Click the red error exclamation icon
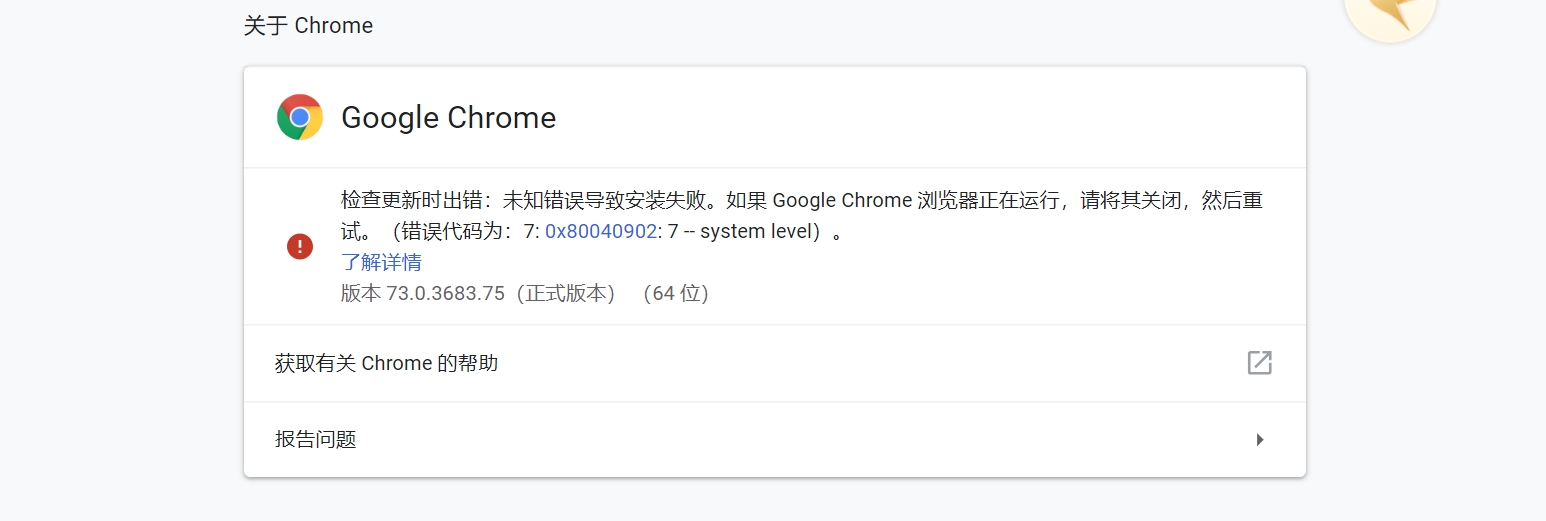Viewport: 1546px width, 521px height. point(300,246)
